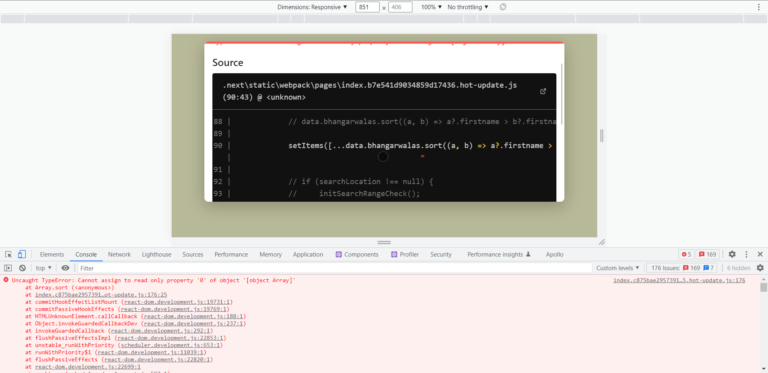
Task: Open react-dom.development.js:292:1 link
Action: tap(162, 330)
